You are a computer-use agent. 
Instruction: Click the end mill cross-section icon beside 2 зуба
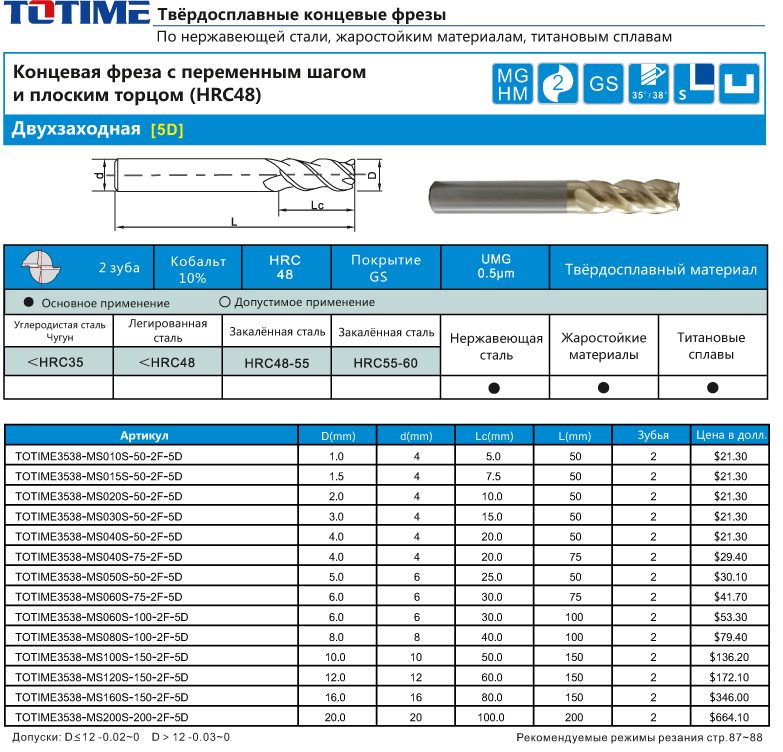(43, 266)
